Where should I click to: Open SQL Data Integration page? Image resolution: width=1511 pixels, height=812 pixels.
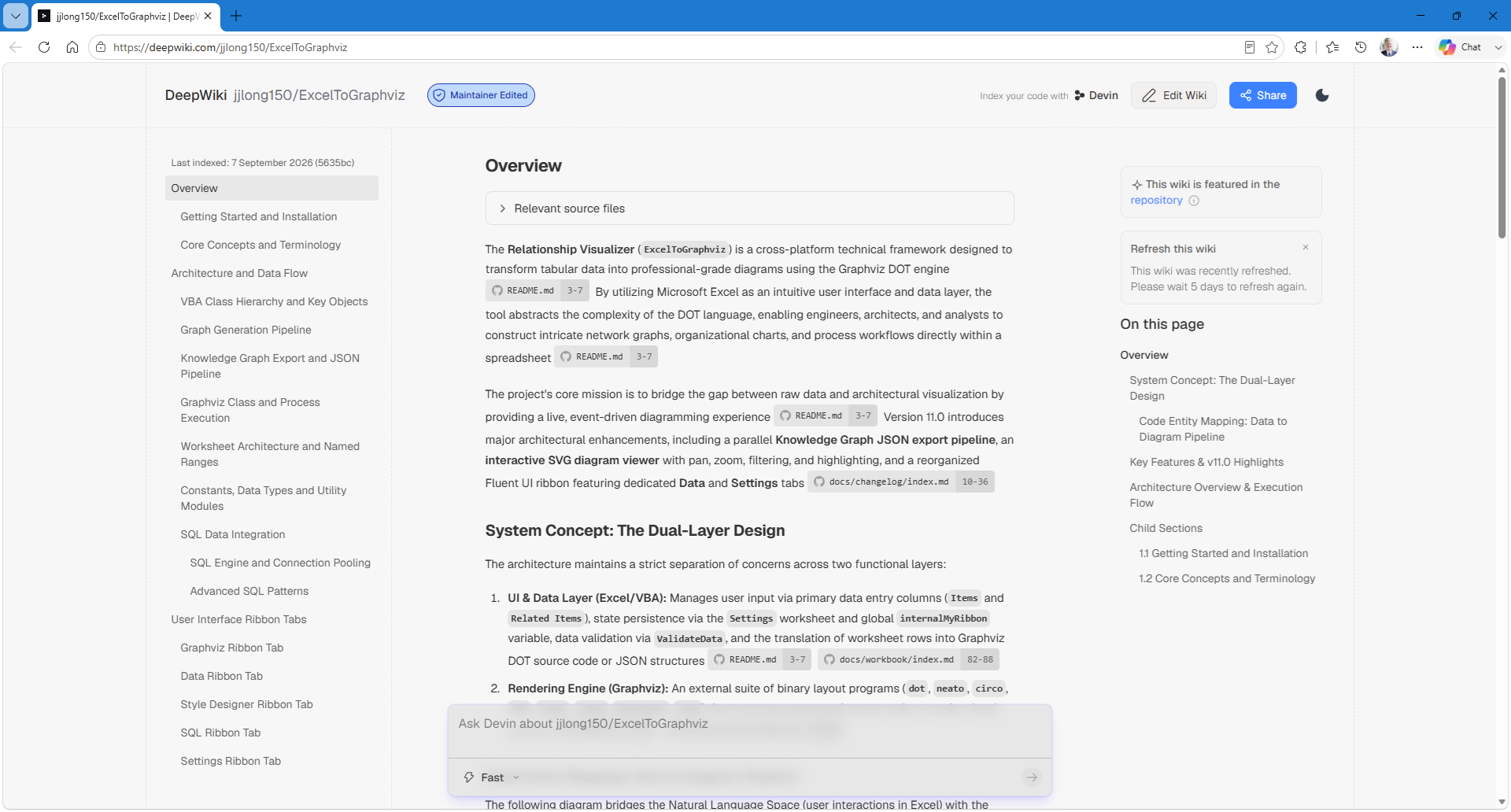point(233,534)
